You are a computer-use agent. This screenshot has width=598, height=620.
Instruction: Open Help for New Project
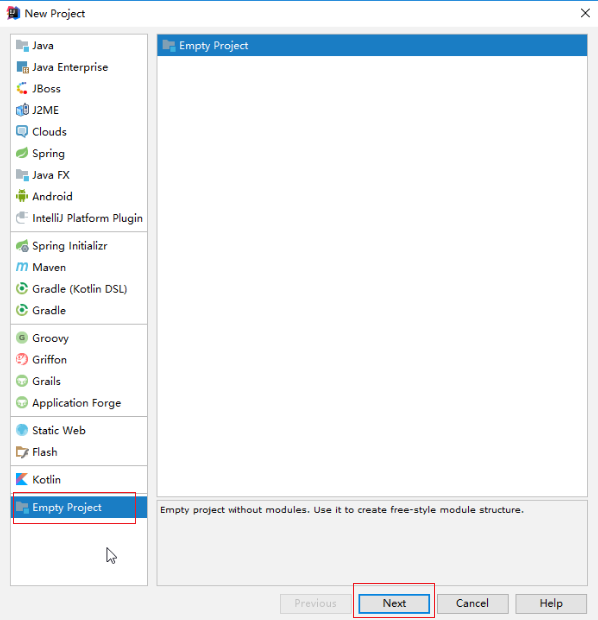click(x=551, y=603)
